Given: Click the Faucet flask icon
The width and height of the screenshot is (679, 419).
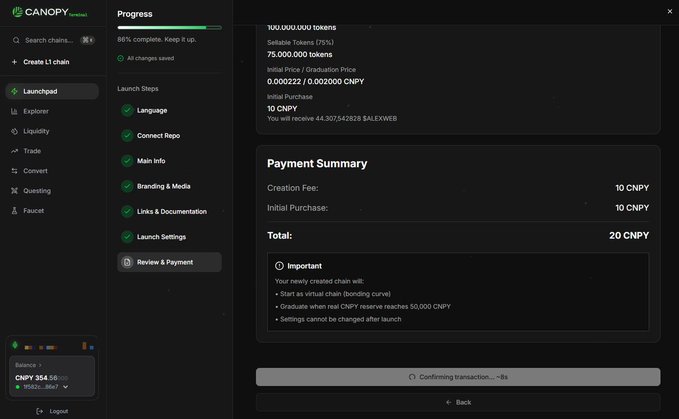Looking at the screenshot, I should pyautogui.click(x=14, y=210).
